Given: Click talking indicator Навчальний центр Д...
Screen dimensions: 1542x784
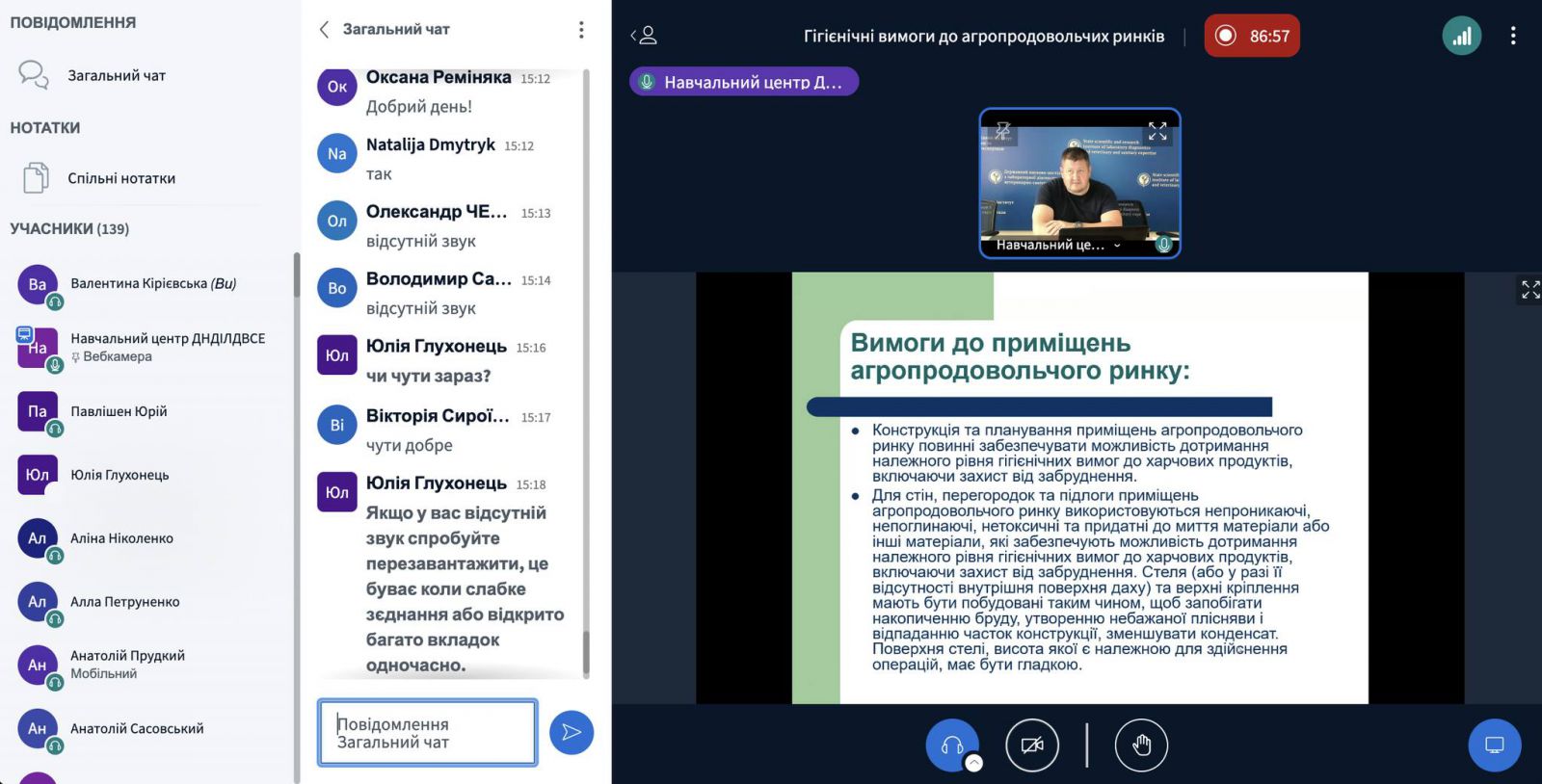Looking at the screenshot, I should click(743, 82).
